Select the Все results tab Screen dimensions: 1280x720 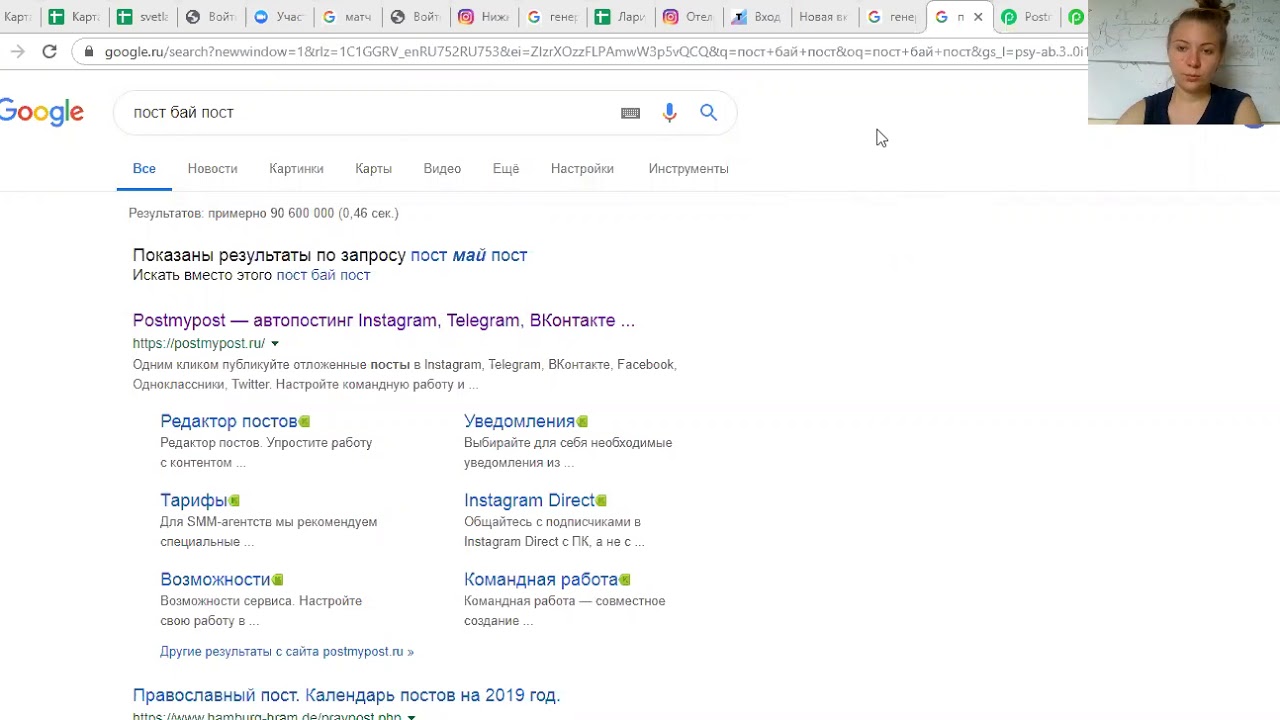tap(144, 168)
